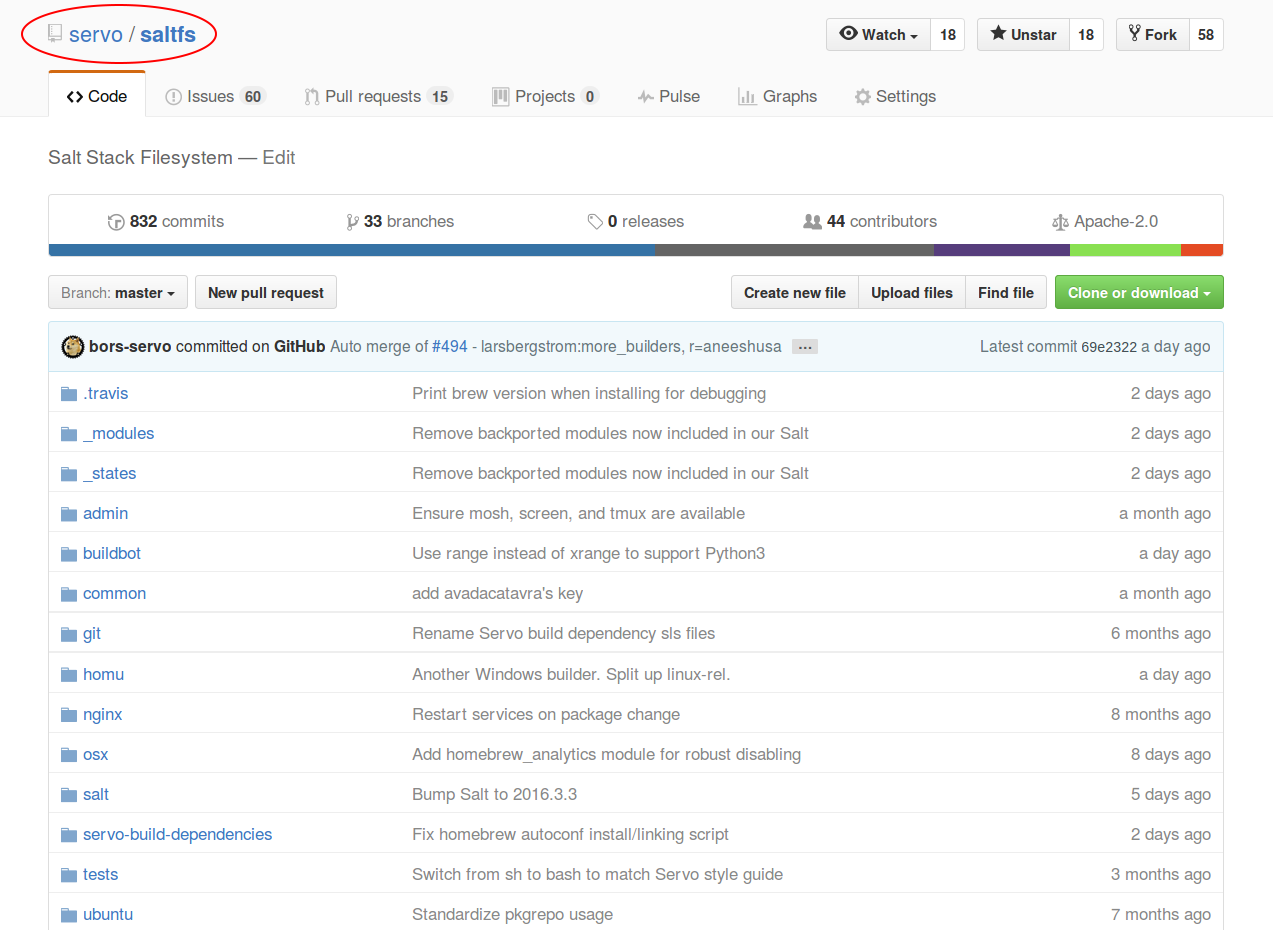Click the osx folder icon
The image size is (1273, 930).
coord(69,755)
